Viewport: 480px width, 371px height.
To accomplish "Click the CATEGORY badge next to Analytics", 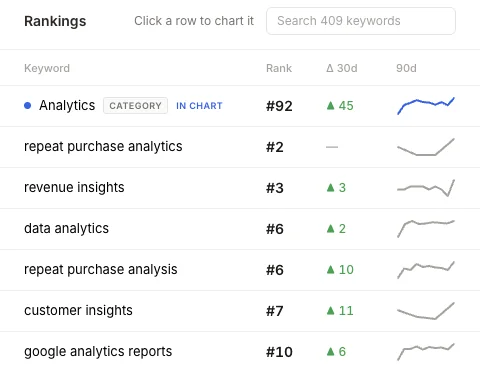I will [x=135, y=106].
